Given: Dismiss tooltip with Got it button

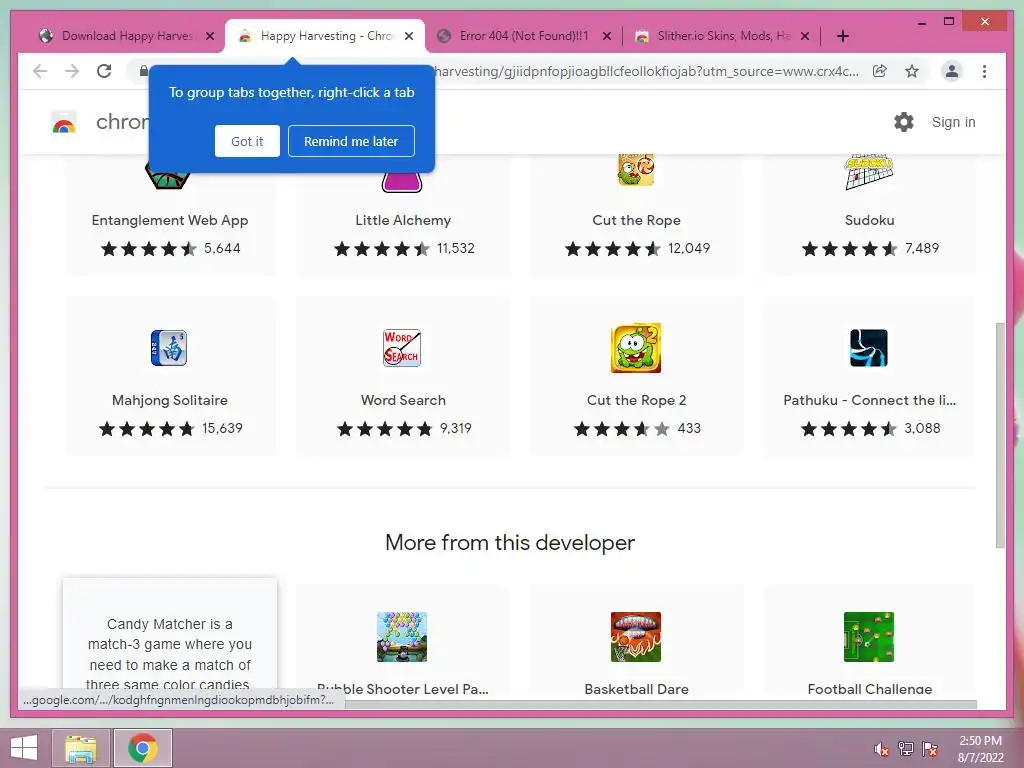Looking at the screenshot, I should [x=247, y=141].
